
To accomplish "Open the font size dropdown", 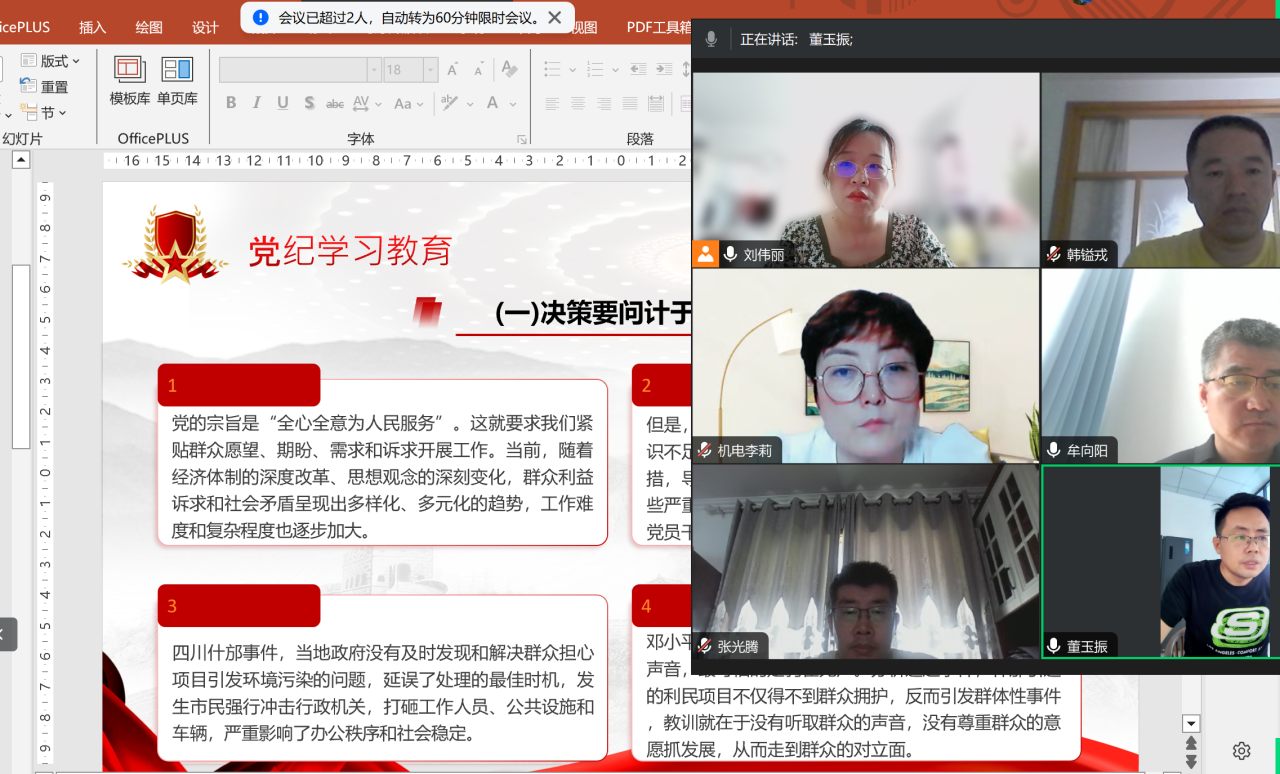I will point(430,70).
